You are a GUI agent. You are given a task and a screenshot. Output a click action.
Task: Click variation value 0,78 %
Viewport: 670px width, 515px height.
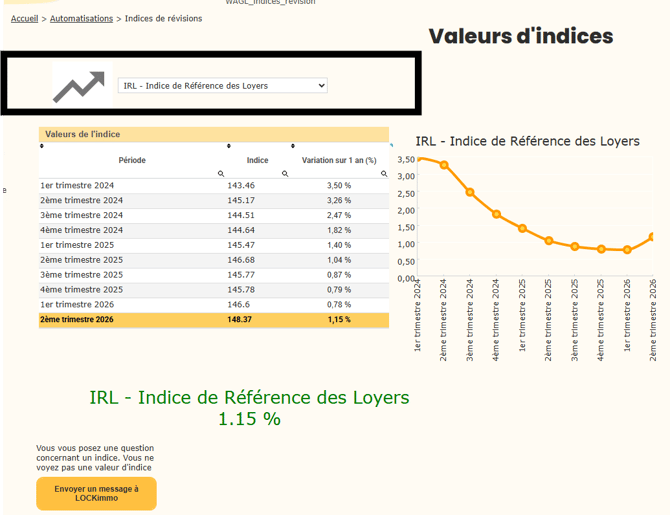tap(339, 305)
